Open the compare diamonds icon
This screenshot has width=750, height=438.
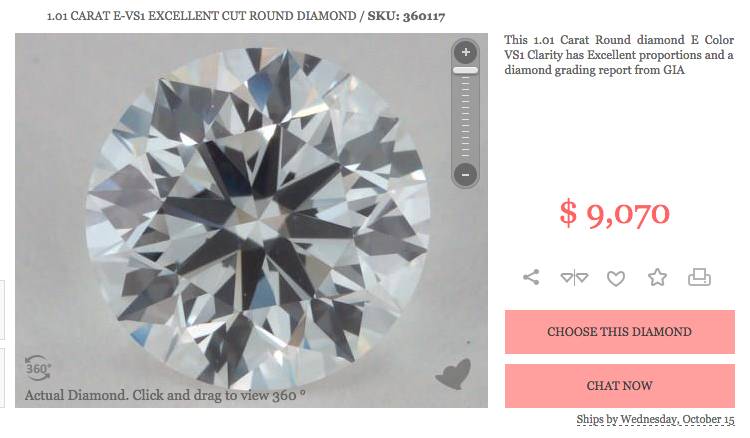(574, 277)
